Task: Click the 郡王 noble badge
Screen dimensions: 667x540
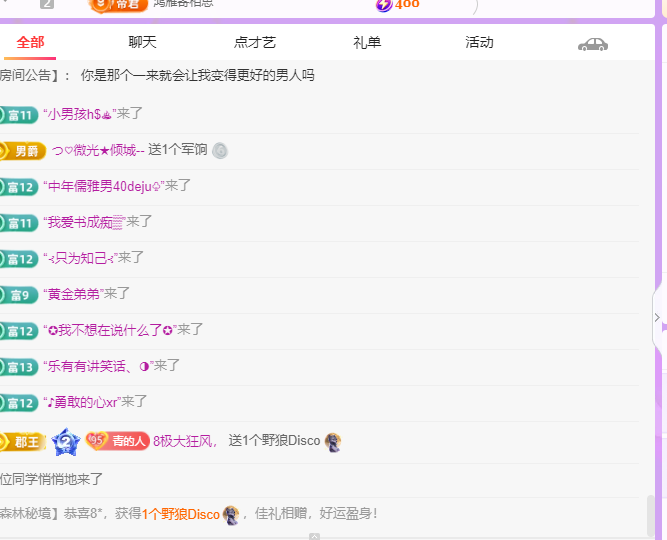Action: click(x=22, y=441)
